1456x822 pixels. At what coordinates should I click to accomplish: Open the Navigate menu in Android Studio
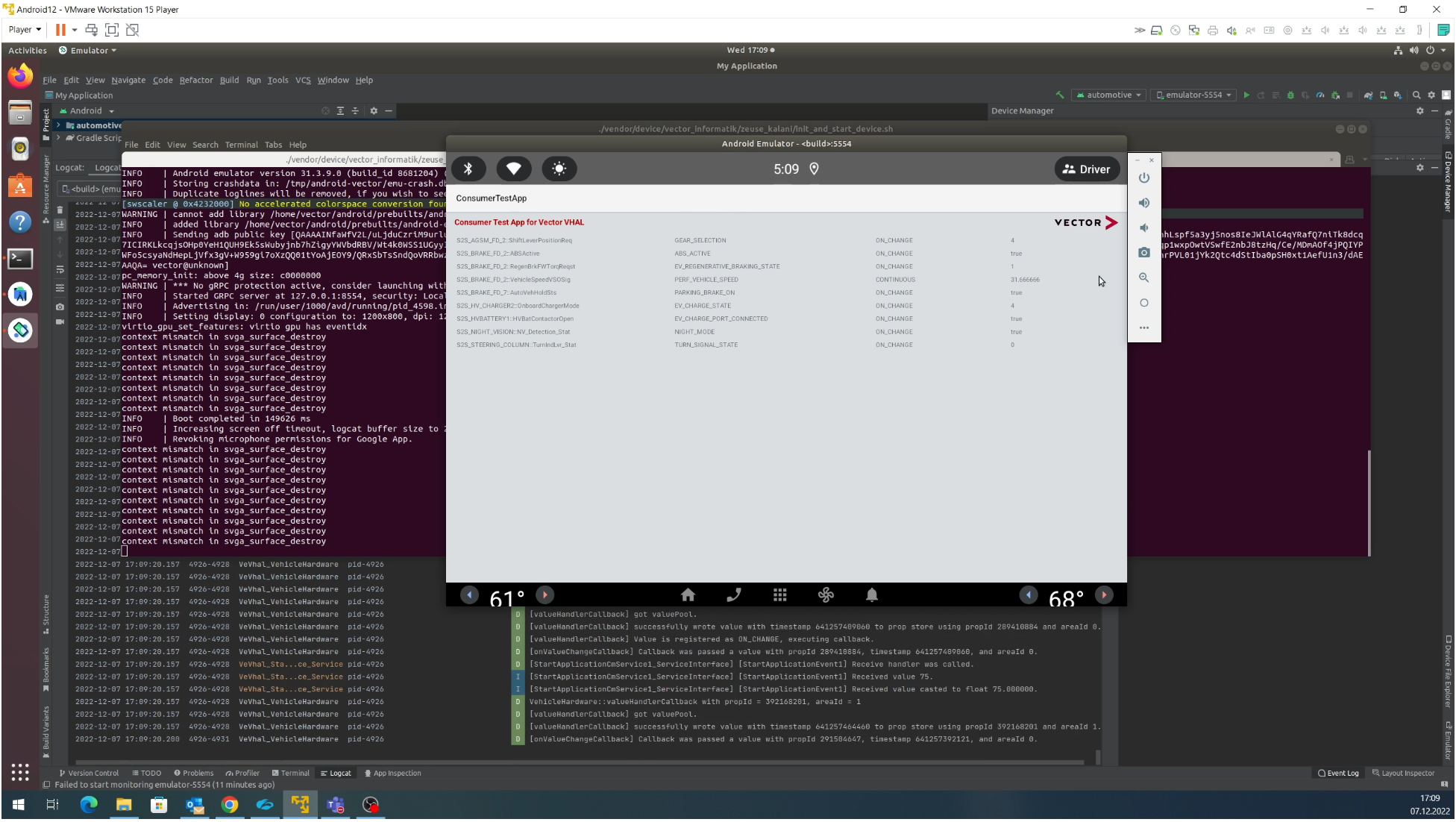(x=128, y=80)
